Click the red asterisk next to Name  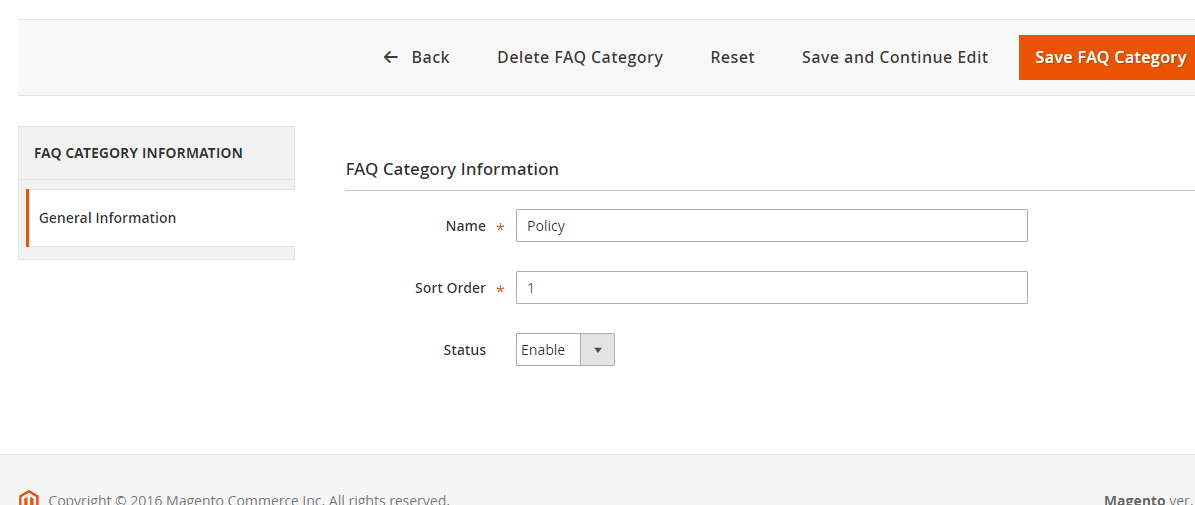[x=499, y=228]
